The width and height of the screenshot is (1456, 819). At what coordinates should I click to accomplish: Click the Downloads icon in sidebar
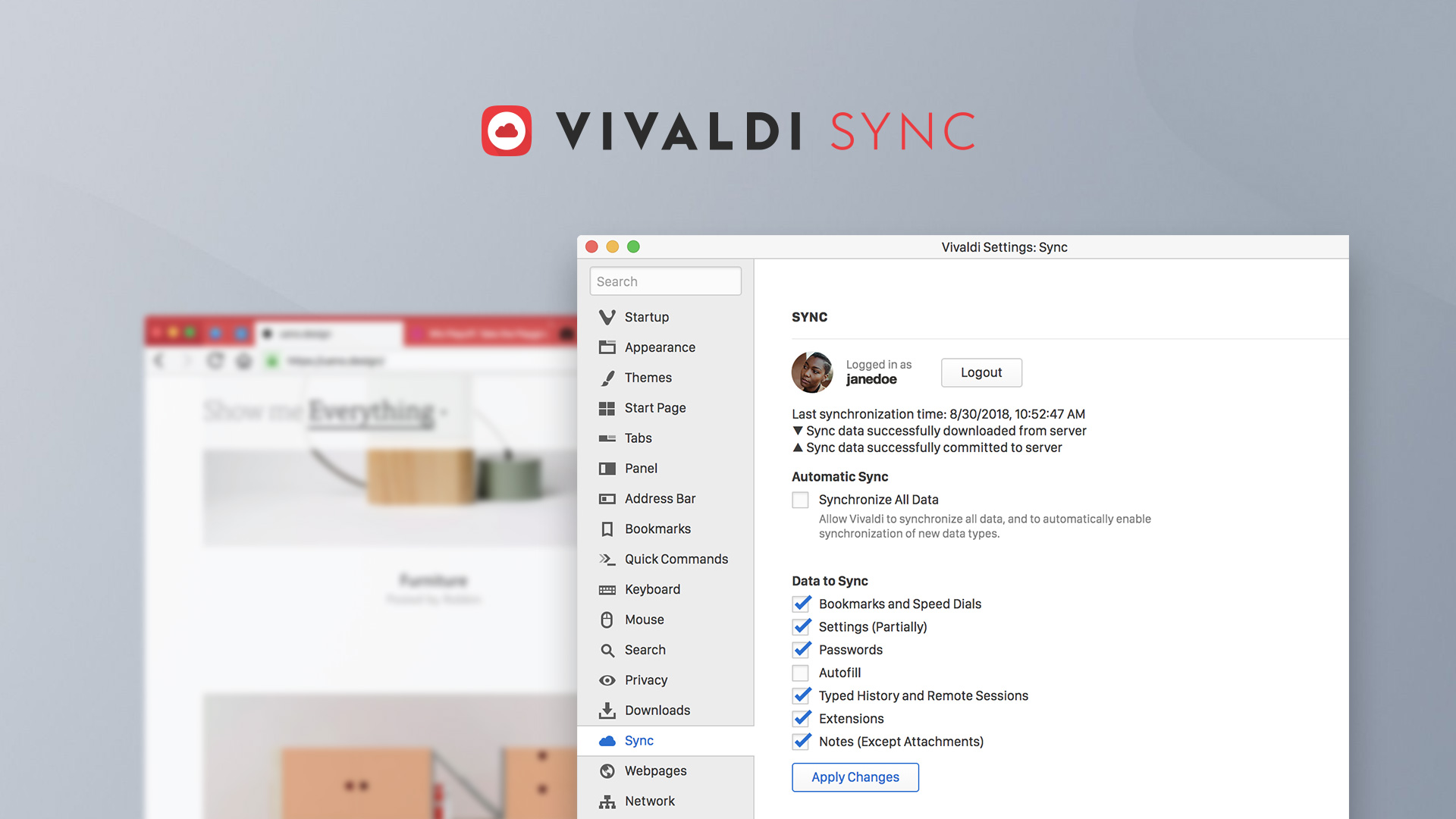(x=607, y=711)
